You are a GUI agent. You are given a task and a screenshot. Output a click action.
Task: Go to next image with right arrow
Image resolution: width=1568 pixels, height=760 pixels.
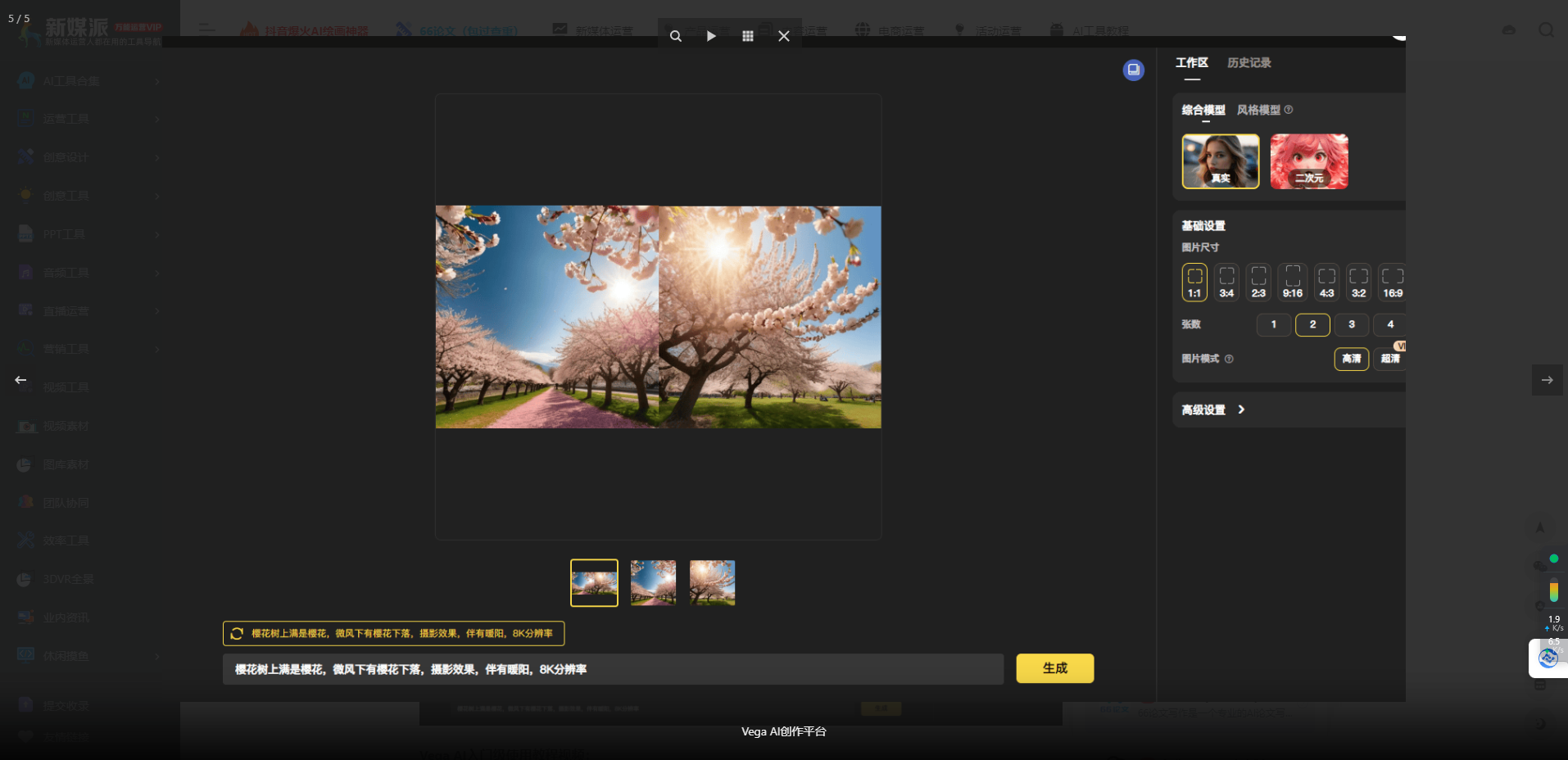pyautogui.click(x=1547, y=380)
